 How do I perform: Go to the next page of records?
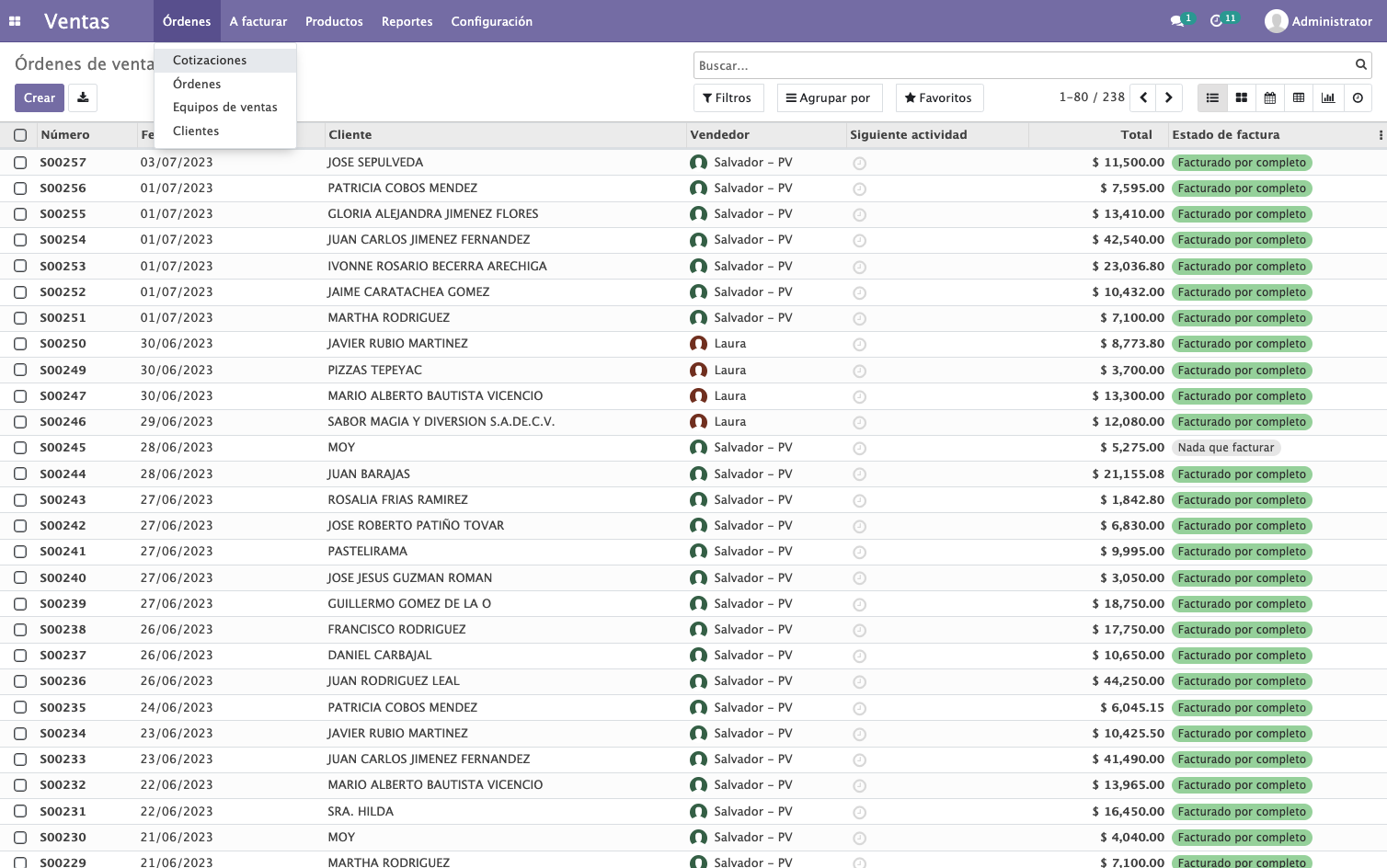[x=1169, y=97]
